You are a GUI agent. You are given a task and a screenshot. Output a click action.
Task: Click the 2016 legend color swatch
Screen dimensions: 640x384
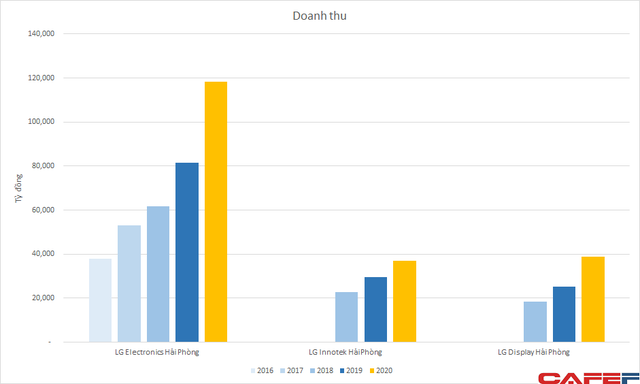253,371
